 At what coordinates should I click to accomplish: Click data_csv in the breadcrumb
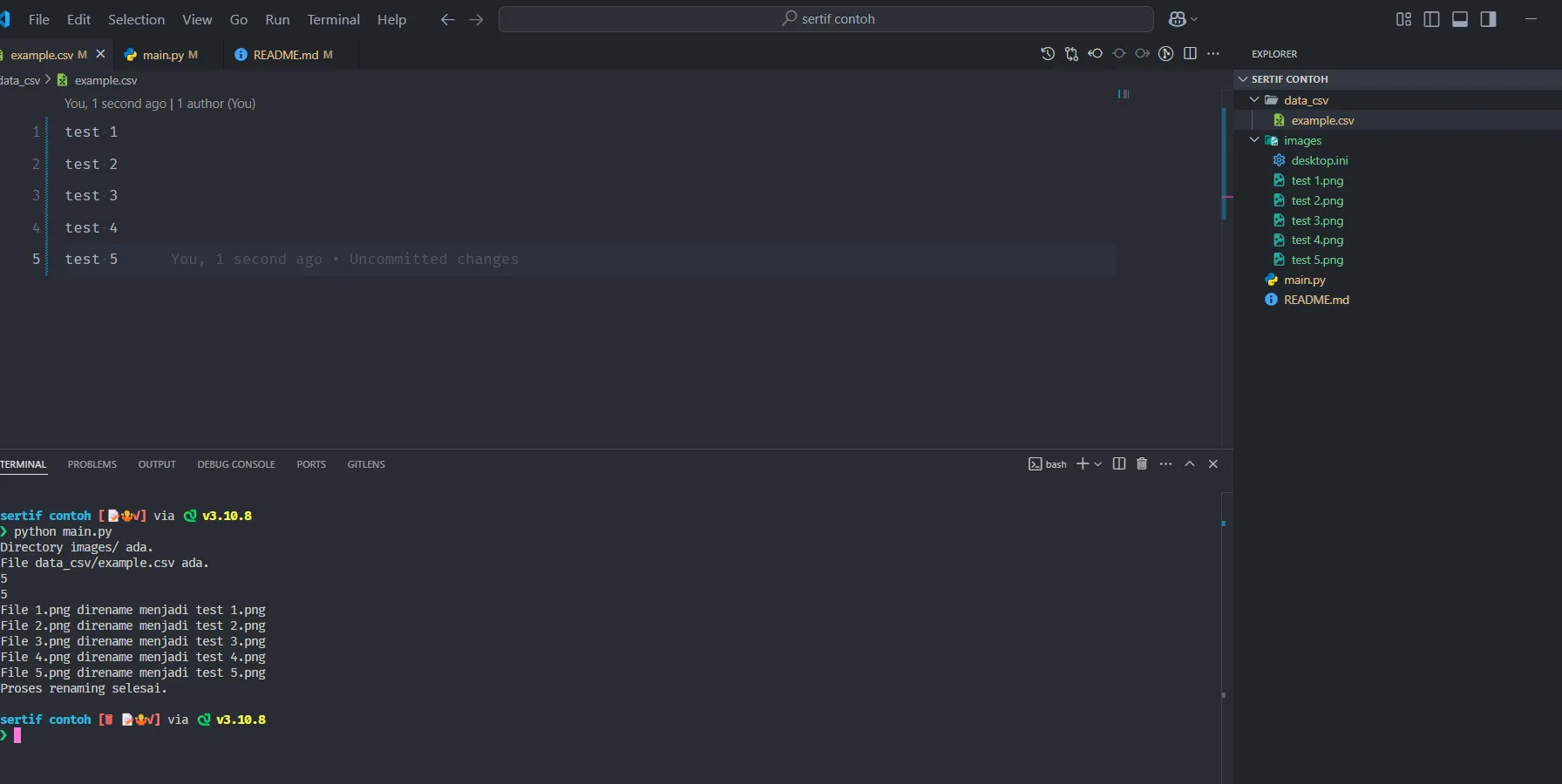pos(20,80)
